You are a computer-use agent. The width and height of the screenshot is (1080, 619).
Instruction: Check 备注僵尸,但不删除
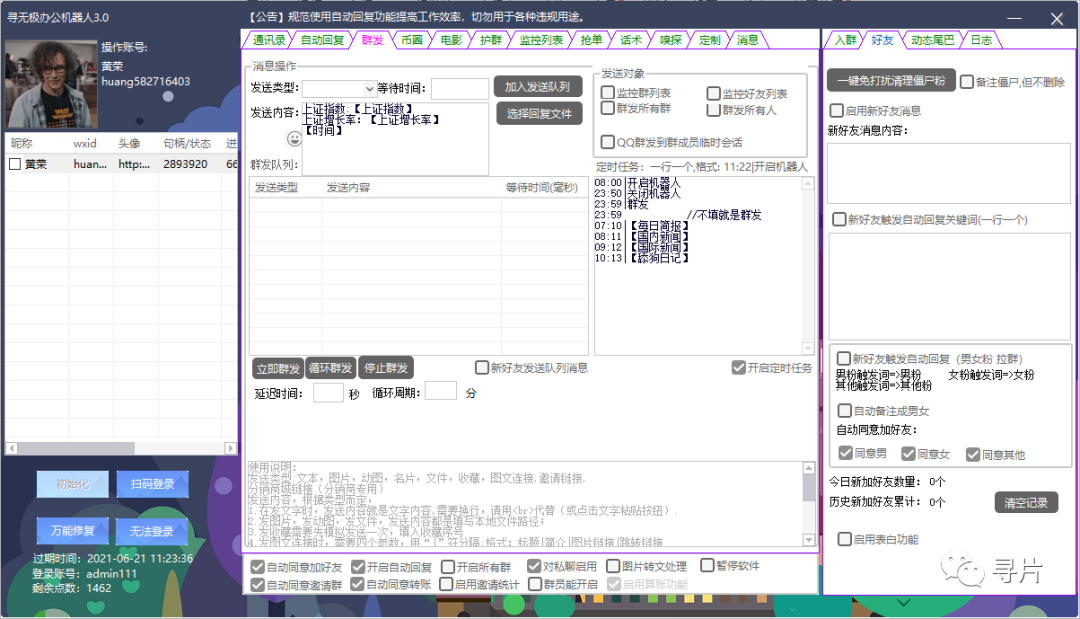pyautogui.click(x=966, y=81)
